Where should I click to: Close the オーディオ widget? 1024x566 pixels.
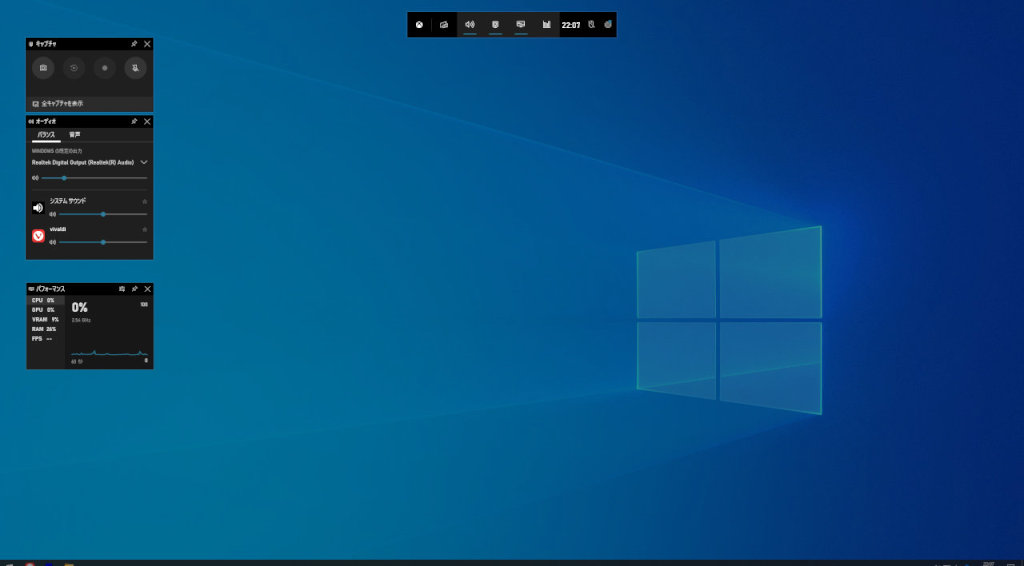click(x=147, y=121)
